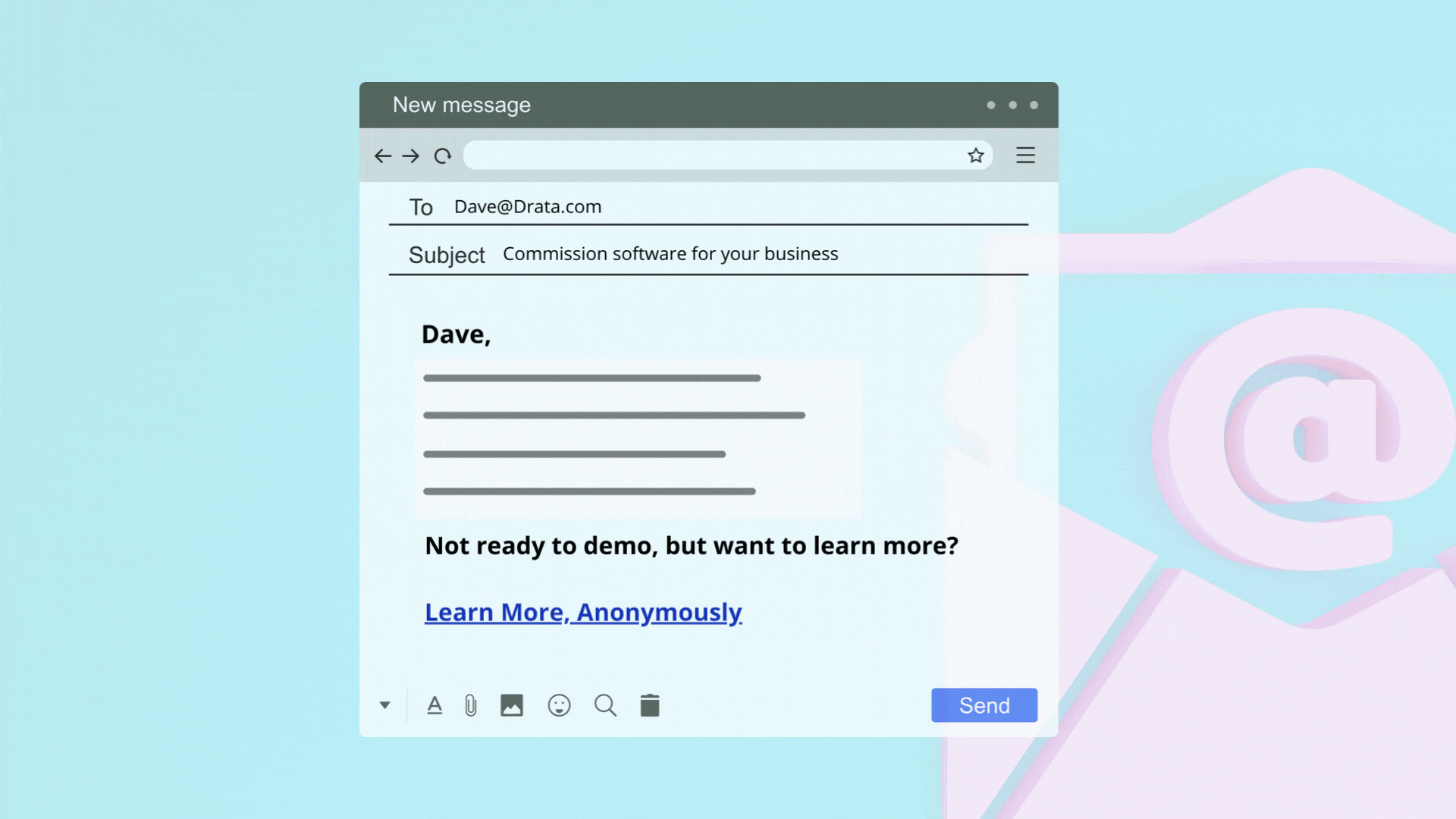This screenshot has height=819, width=1456.
Task: Attach a file with paperclip icon
Action: [x=471, y=705]
